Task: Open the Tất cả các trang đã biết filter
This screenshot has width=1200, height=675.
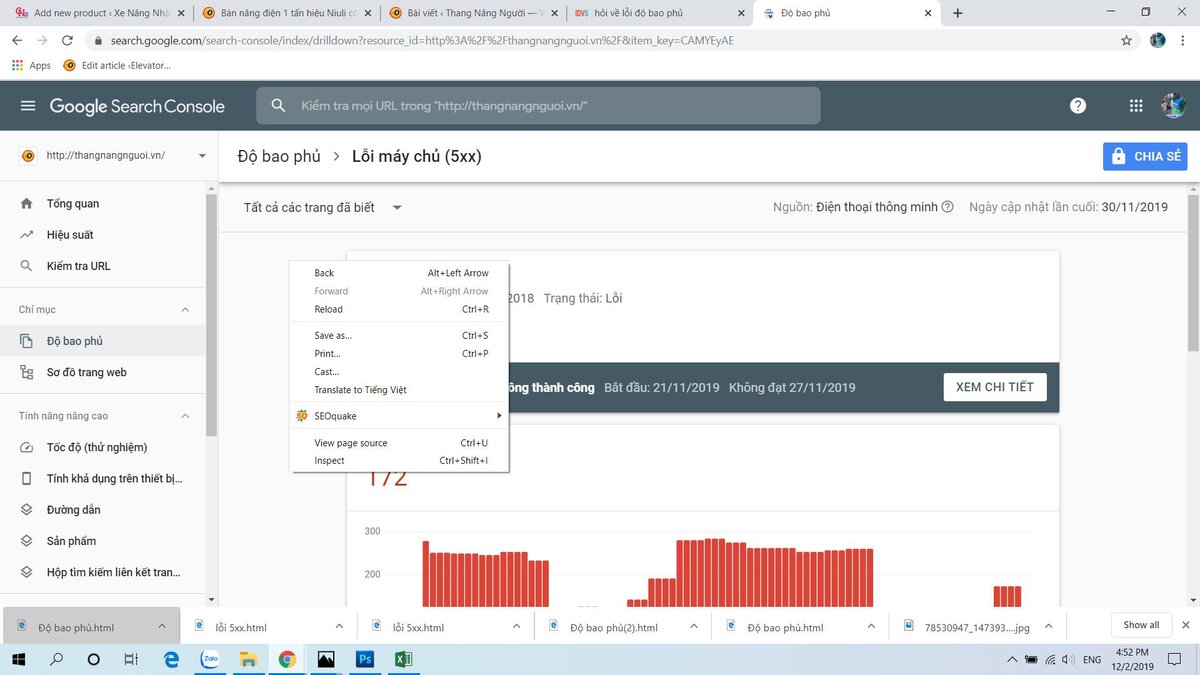Action: pos(323,207)
